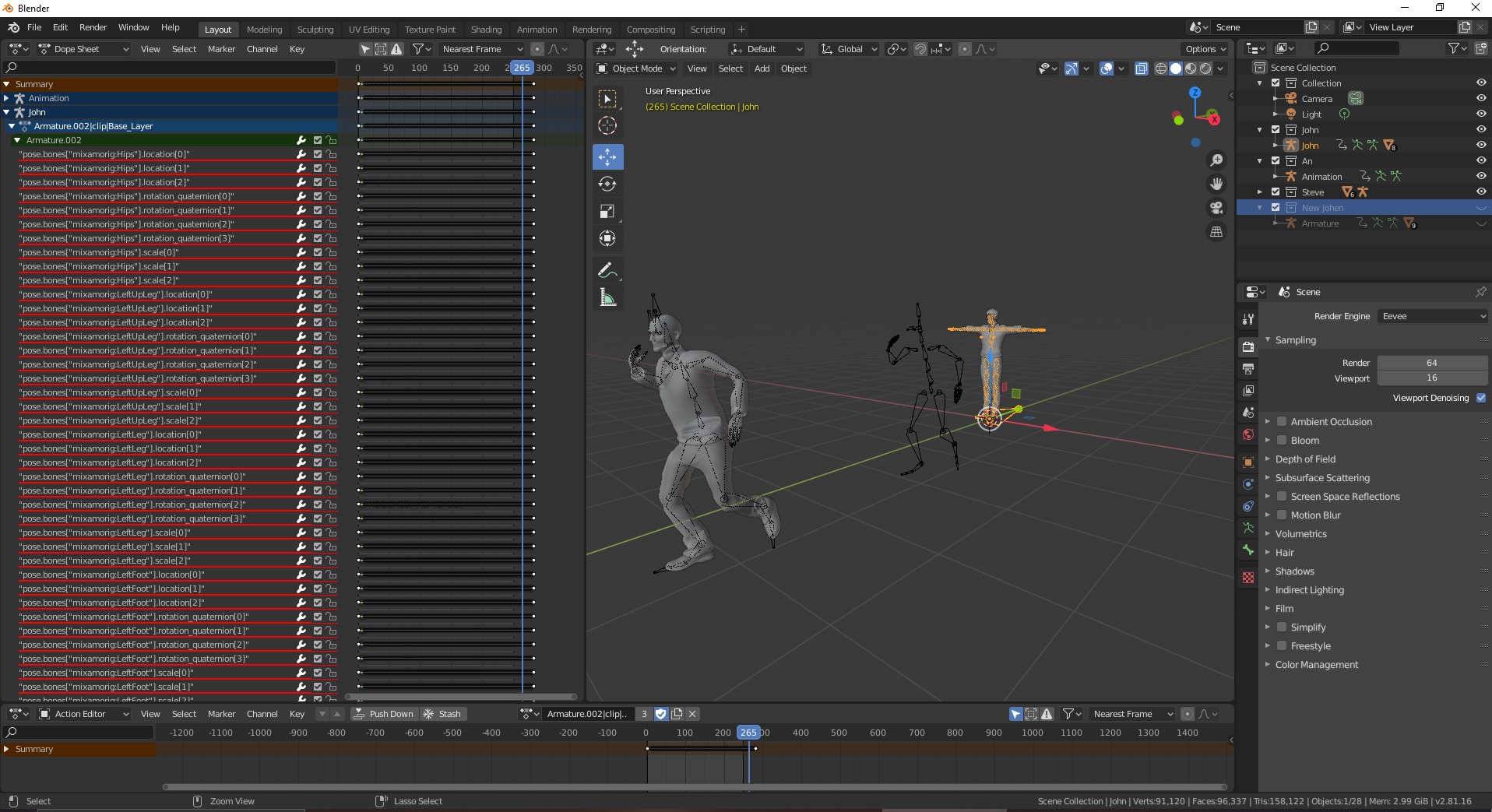Screen dimensions: 1492x812
Task: Switch to the Shading workspace tab
Action: pyautogui.click(x=486, y=30)
